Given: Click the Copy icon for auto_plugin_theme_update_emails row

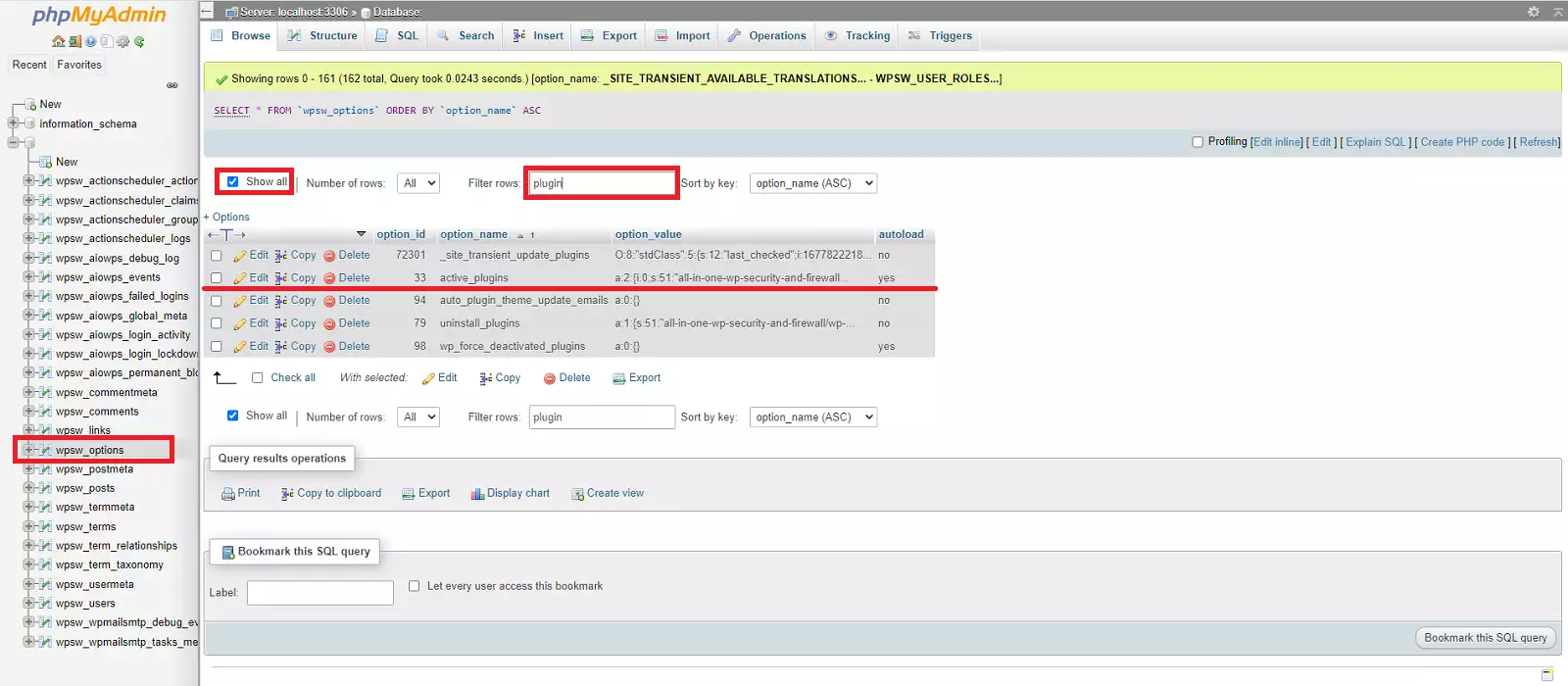Looking at the screenshot, I should click(x=281, y=301).
